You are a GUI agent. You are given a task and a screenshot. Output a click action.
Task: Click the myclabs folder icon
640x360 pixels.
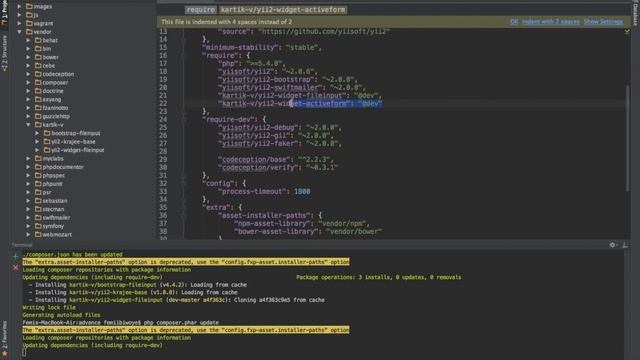tap(38, 158)
